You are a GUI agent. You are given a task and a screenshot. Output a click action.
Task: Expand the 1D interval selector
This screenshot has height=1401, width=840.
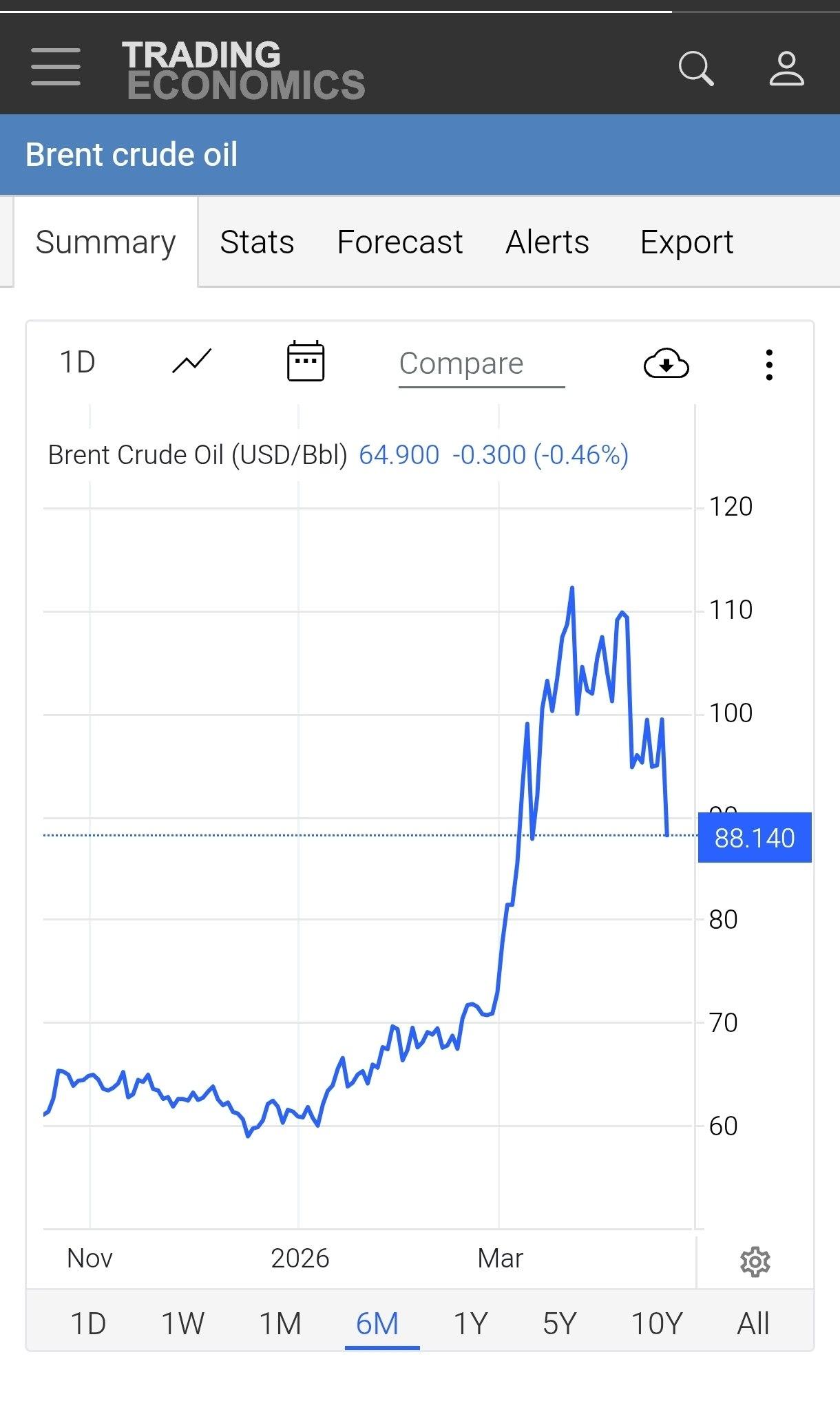(78, 362)
